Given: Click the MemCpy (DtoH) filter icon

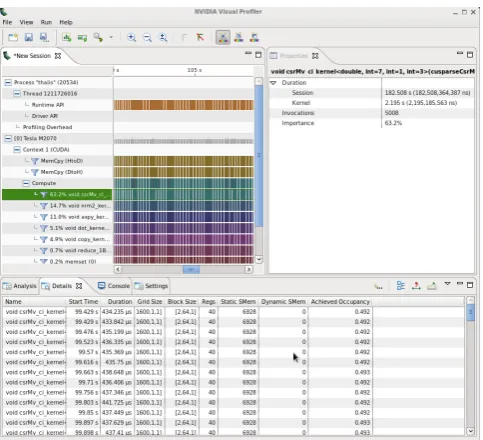Looking at the screenshot, I should (x=35, y=172).
